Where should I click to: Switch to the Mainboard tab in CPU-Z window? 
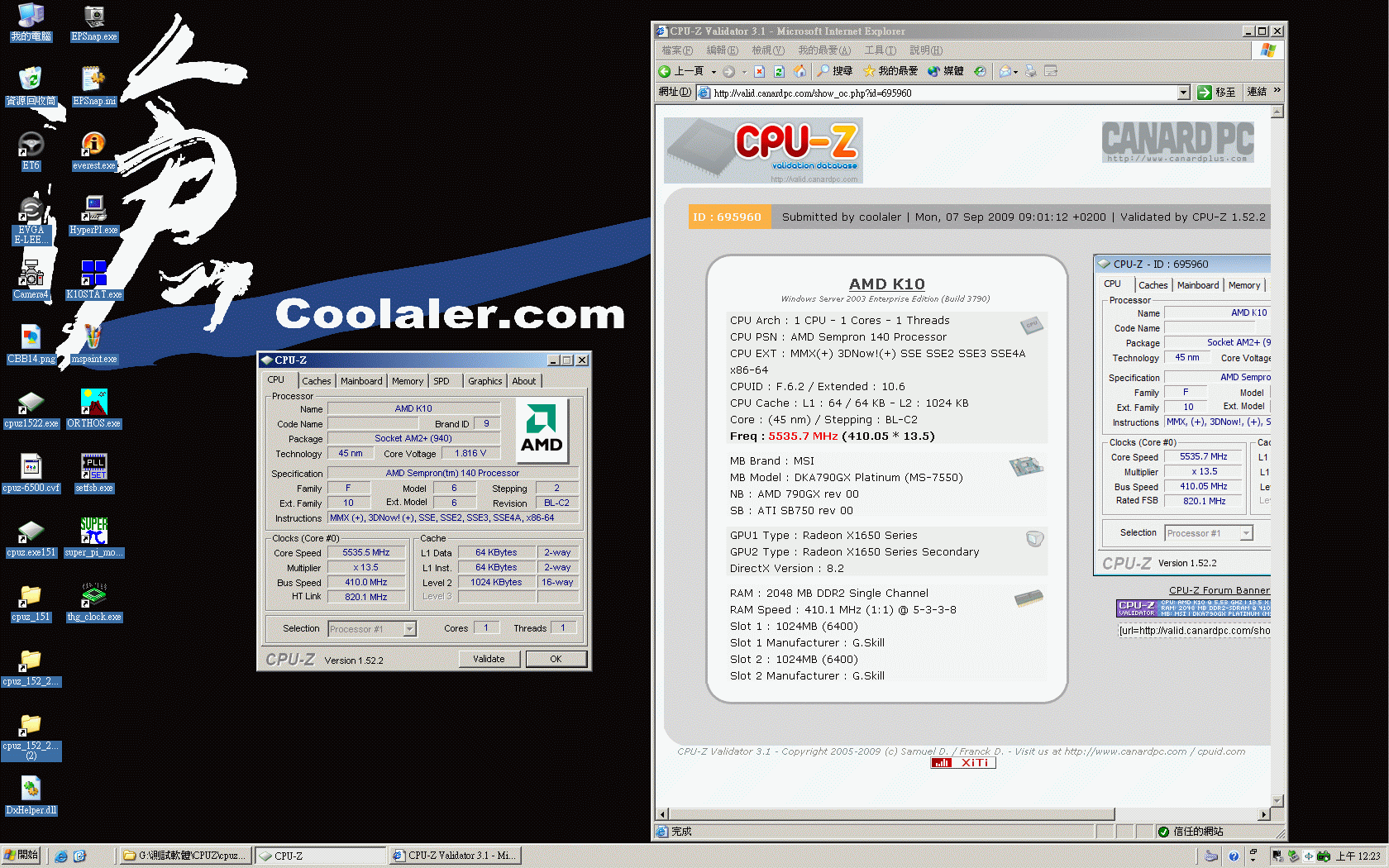tap(361, 381)
